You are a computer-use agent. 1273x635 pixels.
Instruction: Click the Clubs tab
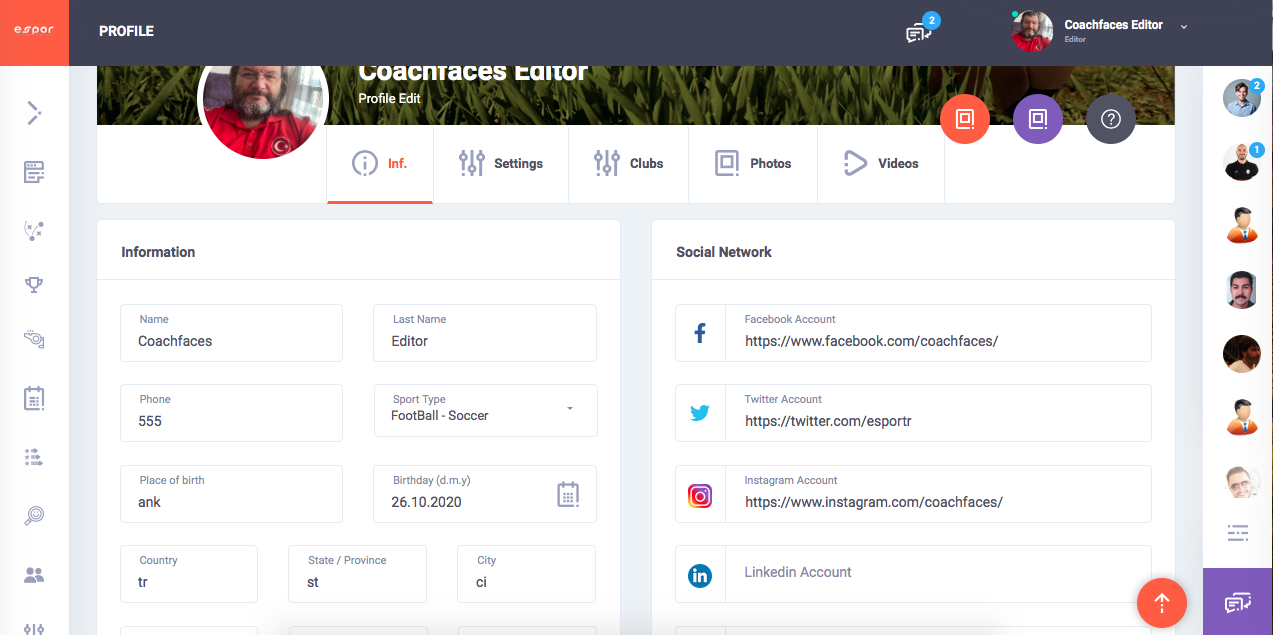pyautogui.click(x=628, y=163)
